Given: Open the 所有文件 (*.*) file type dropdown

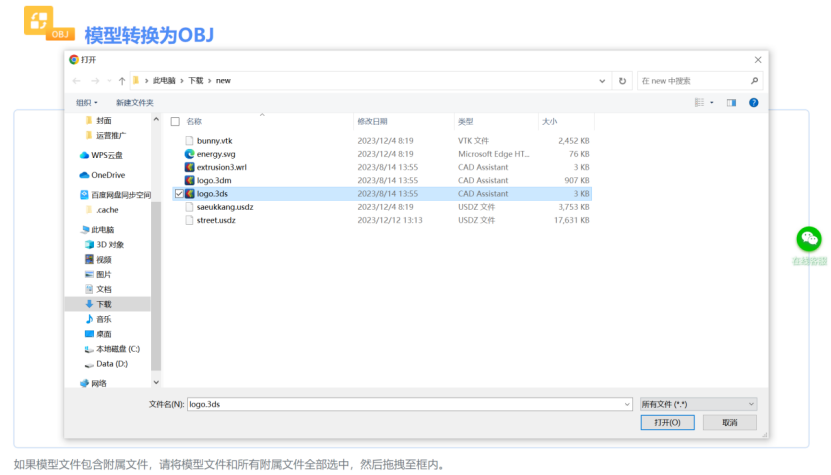Looking at the screenshot, I should (698, 404).
